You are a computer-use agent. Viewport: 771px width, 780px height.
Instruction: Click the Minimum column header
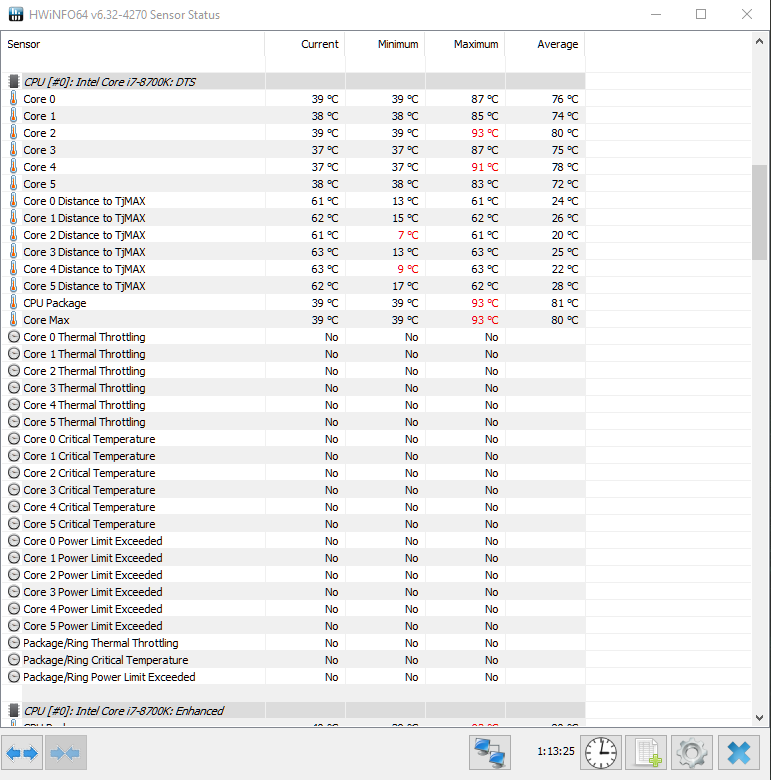pyautogui.click(x=385, y=44)
